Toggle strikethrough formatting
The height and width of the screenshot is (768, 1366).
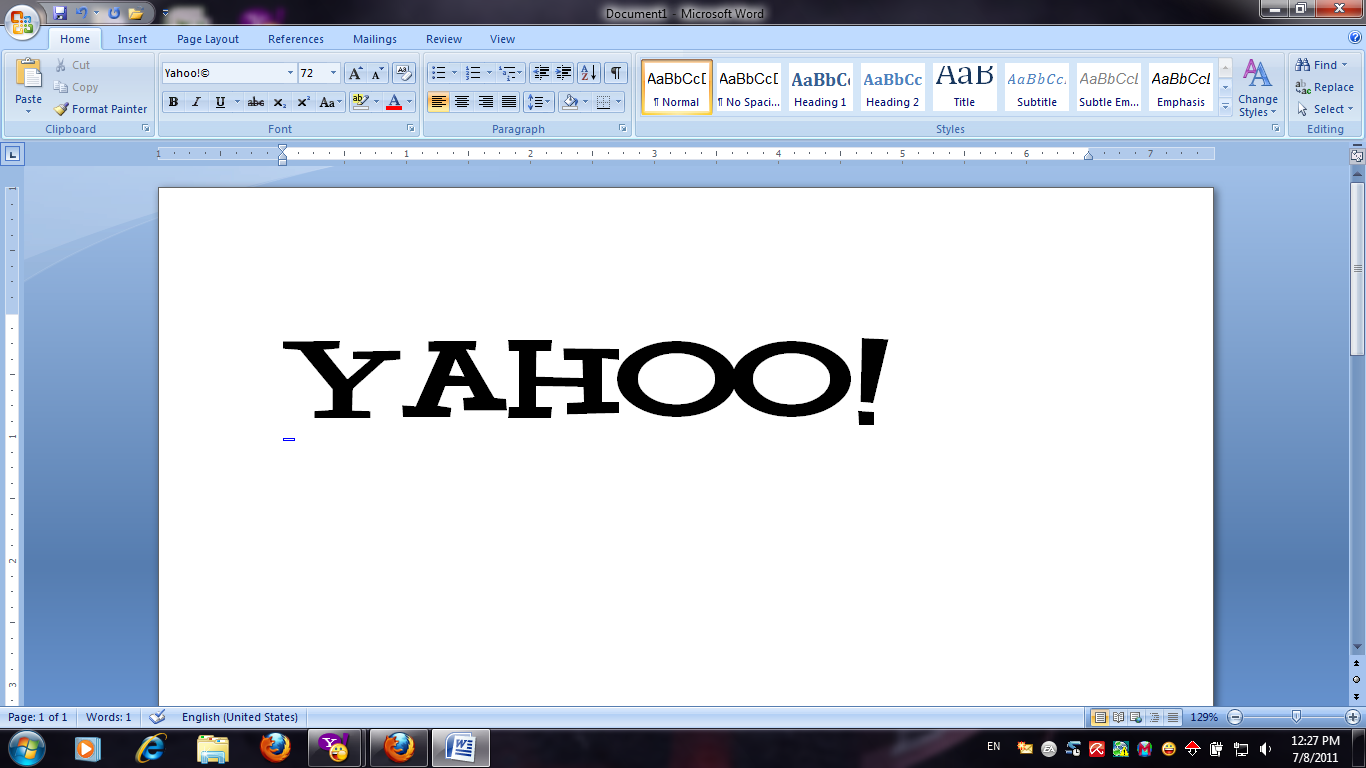pyautogui.click(x=256, y=102)
